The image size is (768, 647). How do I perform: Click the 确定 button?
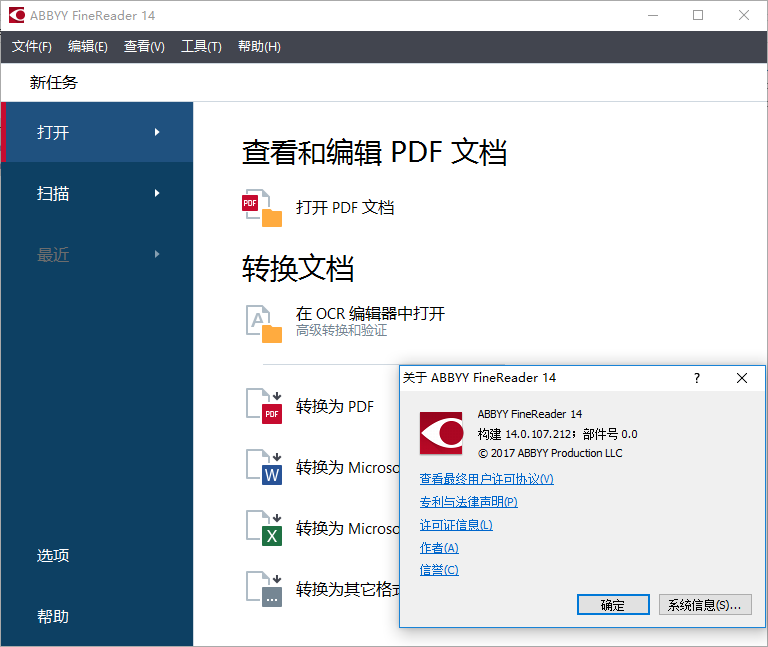click(x=613, y=605)
